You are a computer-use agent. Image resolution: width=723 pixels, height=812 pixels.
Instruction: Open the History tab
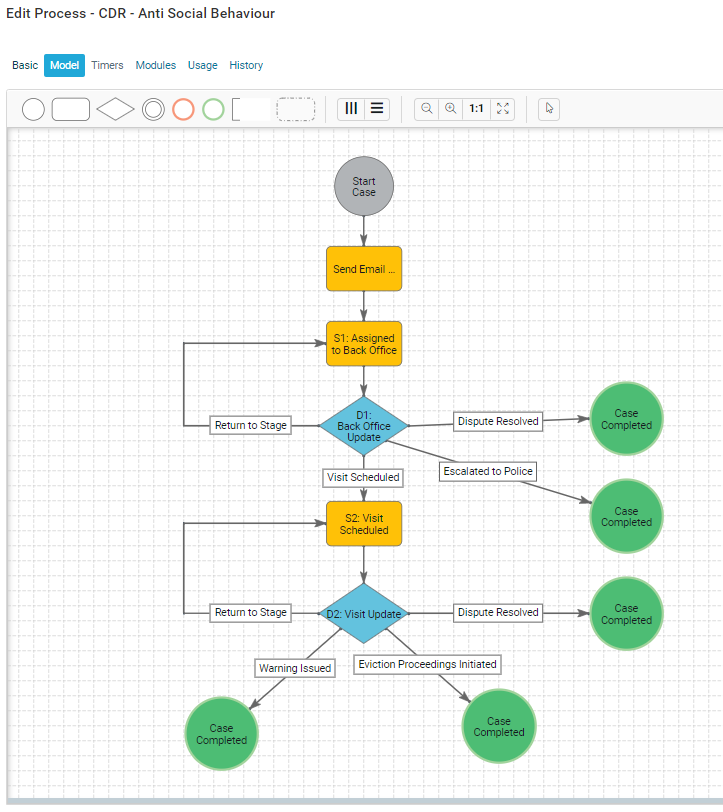[x=246, y=65]
